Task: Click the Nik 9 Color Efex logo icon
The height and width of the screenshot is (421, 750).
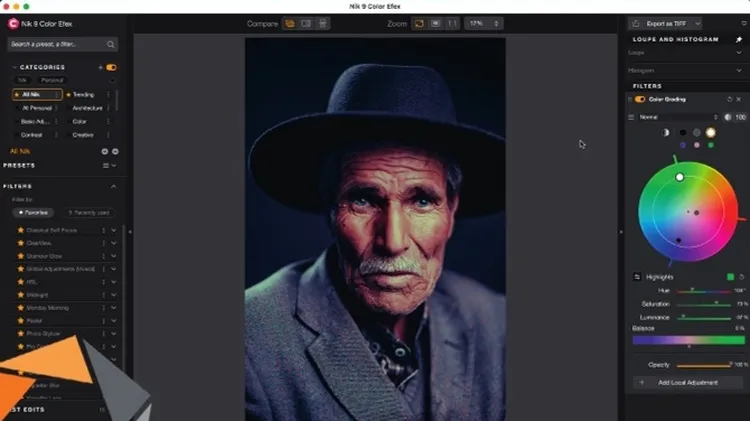Action: tap(13, 23)
